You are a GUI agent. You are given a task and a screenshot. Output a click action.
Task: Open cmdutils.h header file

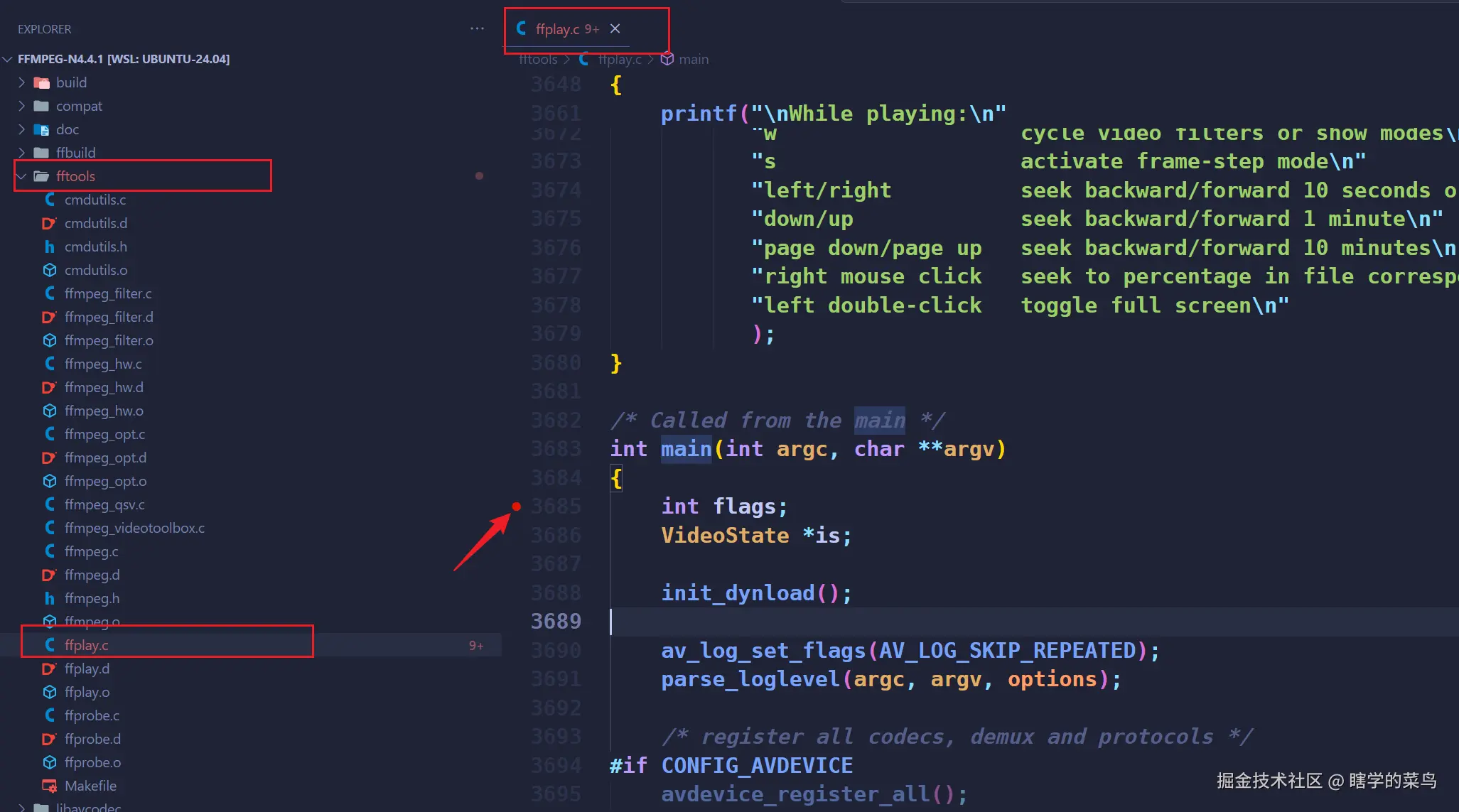click(95, 247)
